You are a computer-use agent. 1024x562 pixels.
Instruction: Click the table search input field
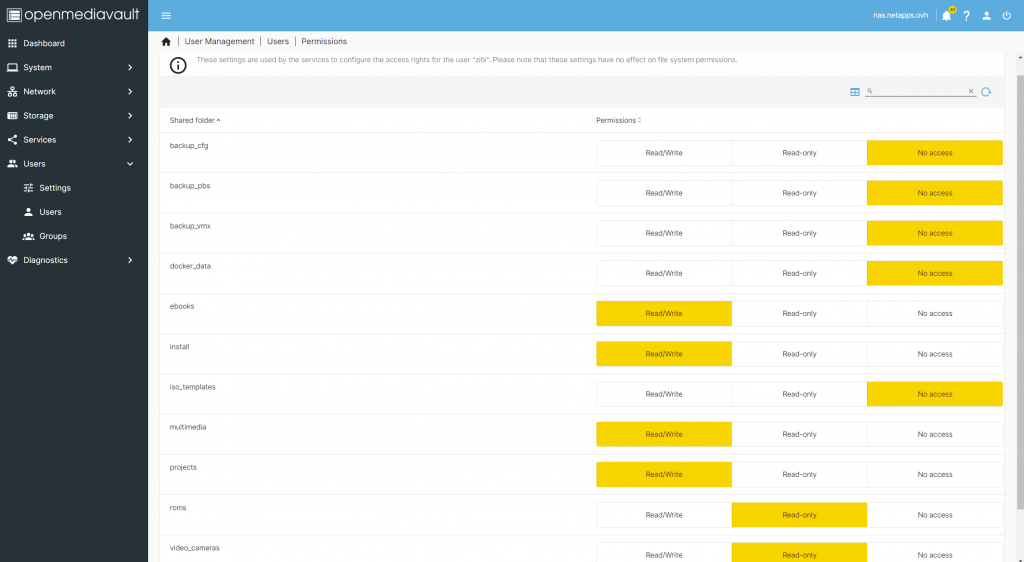click(921, 91)
